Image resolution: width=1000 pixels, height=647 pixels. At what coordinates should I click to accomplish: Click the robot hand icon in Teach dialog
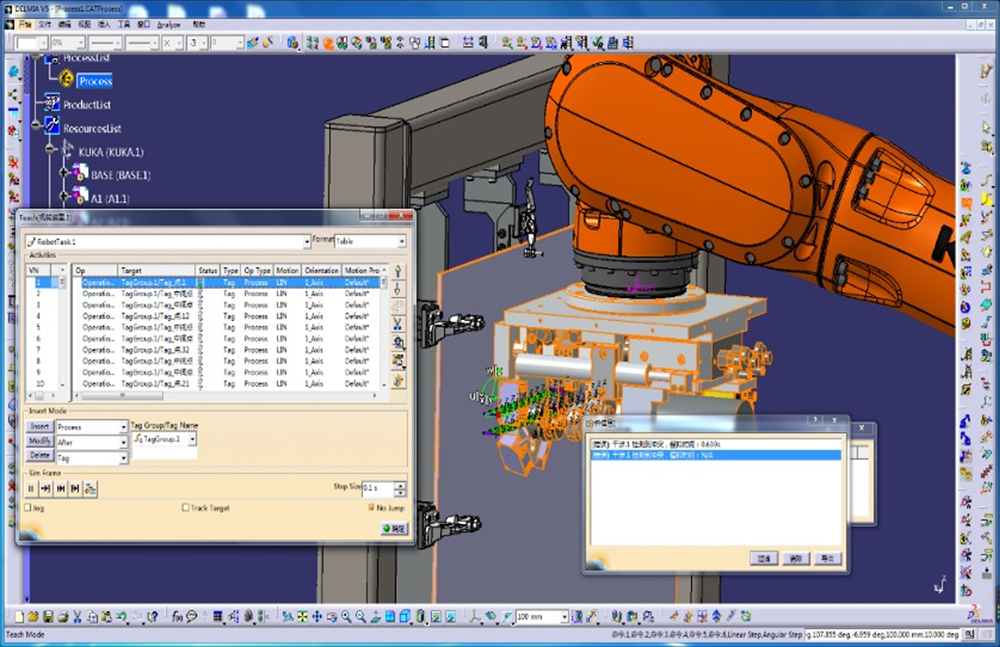pyautogui.click(x=398, y=381)
